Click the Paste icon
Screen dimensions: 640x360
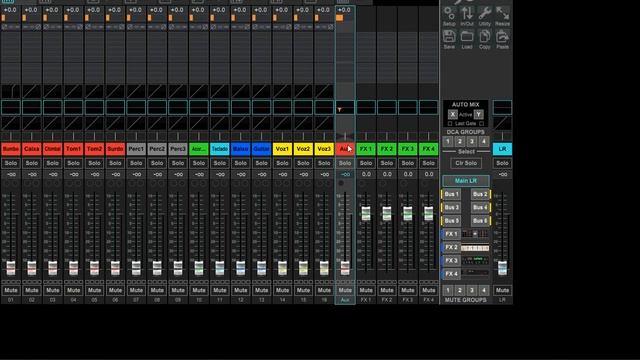click(502, 40)
